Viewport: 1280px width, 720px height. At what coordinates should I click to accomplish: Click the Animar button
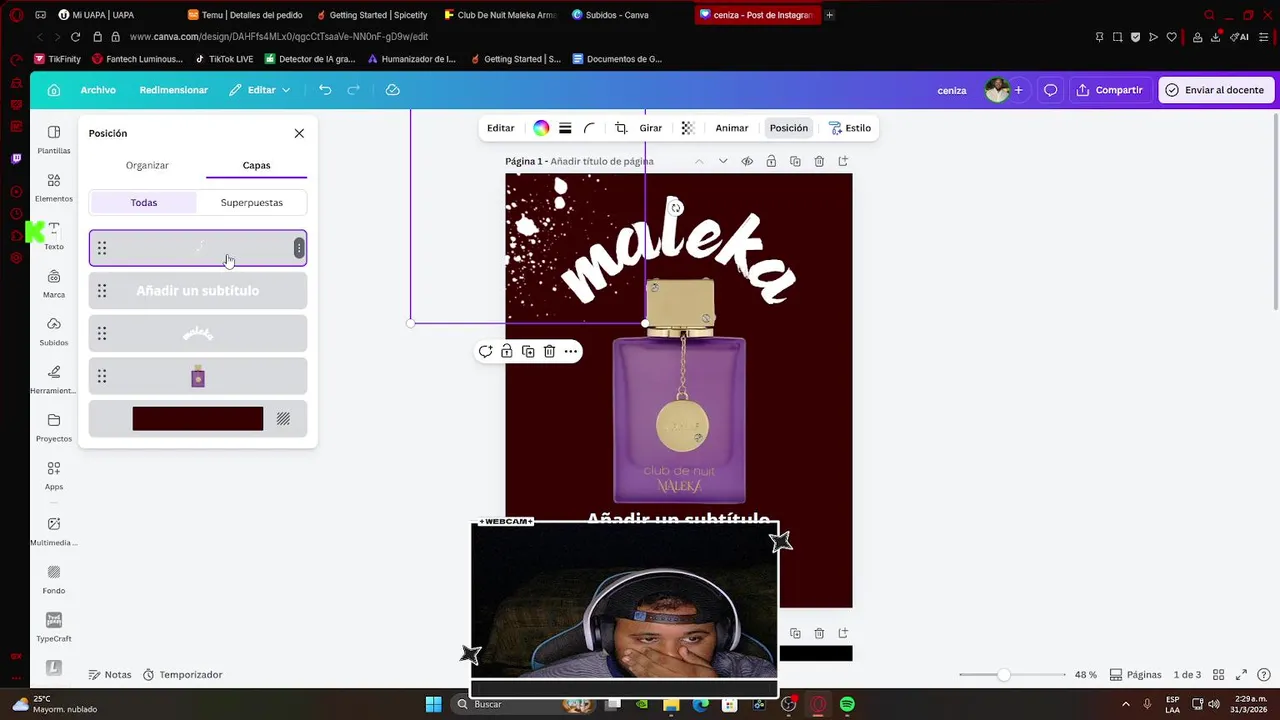tap(732, 128)
